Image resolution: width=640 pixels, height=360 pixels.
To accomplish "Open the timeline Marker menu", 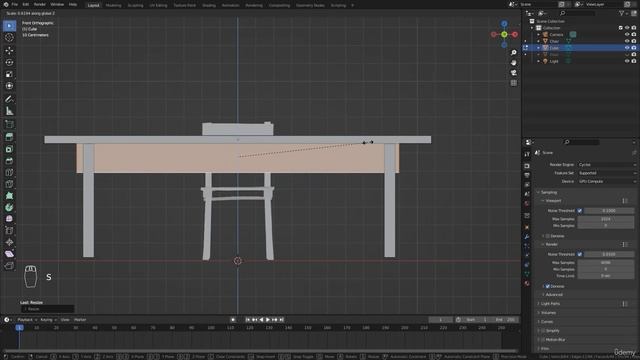I will [x=80, y=320].
